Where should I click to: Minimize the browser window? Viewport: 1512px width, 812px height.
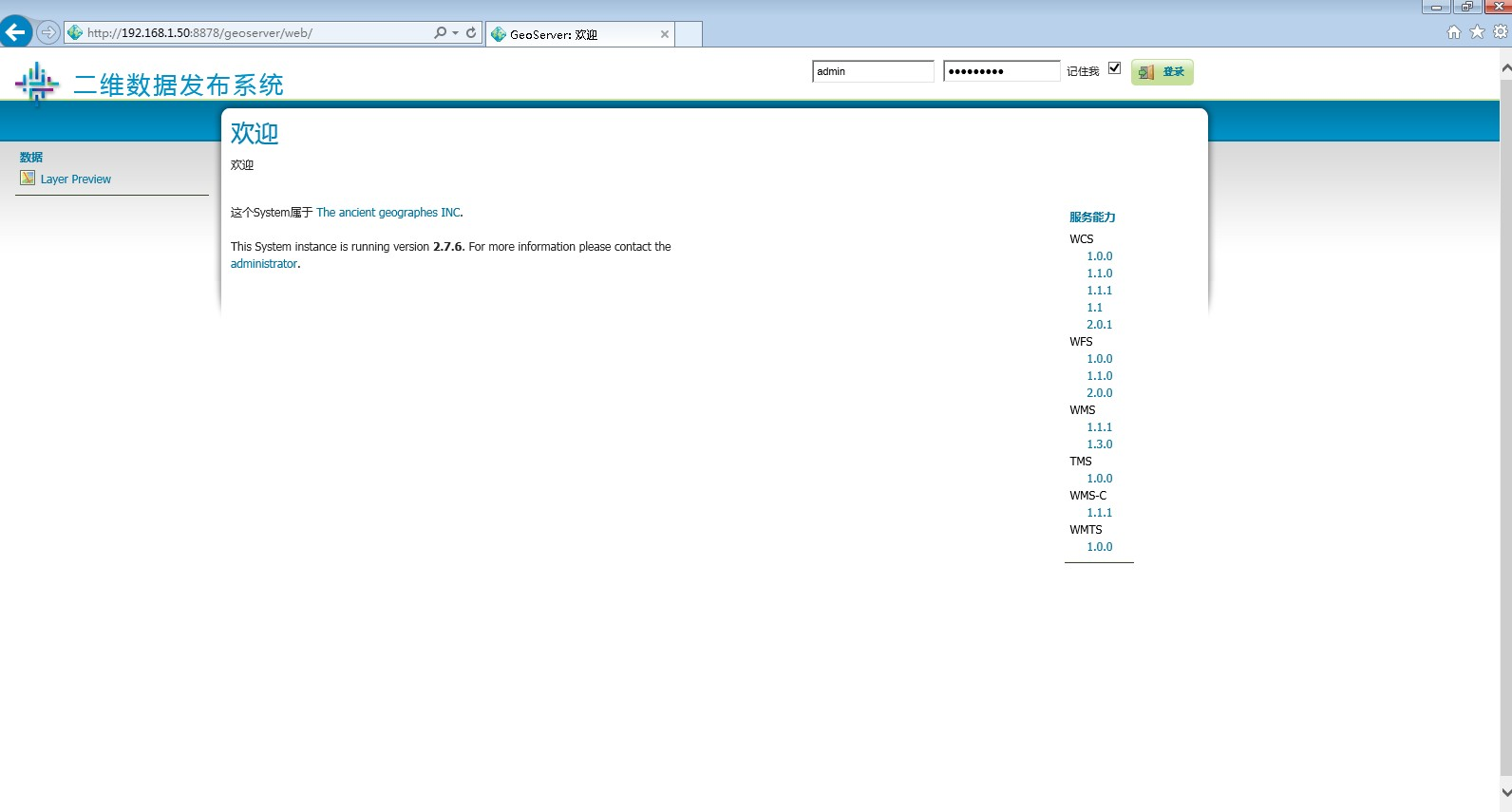[x=1436, y=7]
